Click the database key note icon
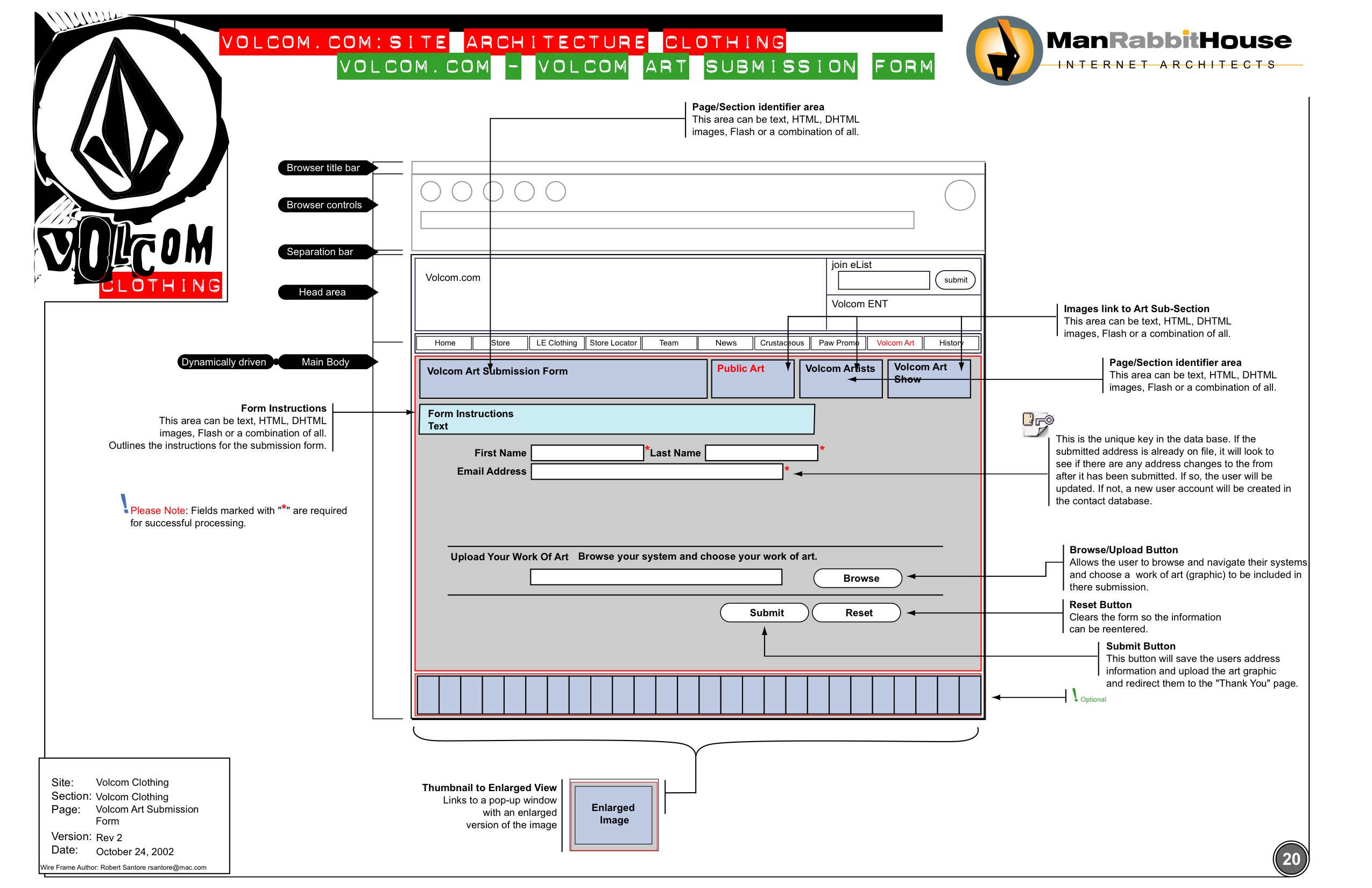This screenshot has height=888, width=1372. [1037, 424]
